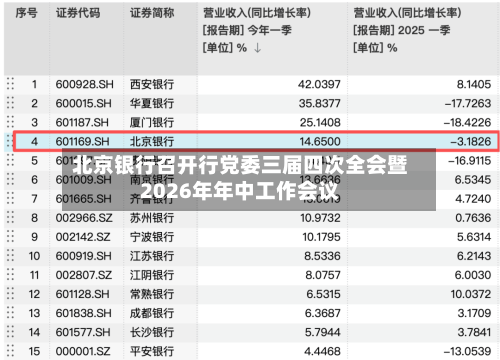
Task: Click the value 8.0757
Action: coord(323,275)
